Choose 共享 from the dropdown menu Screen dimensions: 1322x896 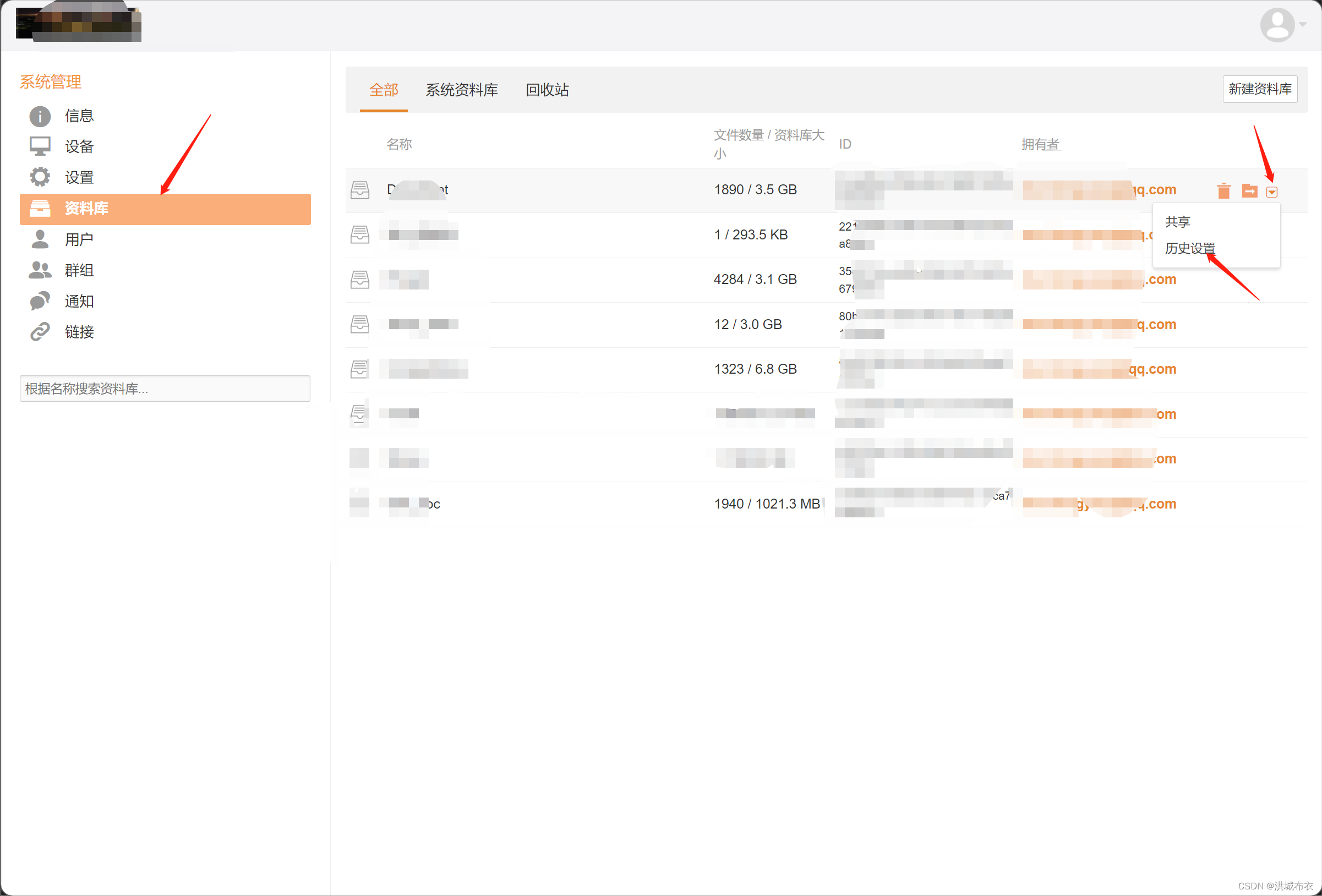[1177, 221]
